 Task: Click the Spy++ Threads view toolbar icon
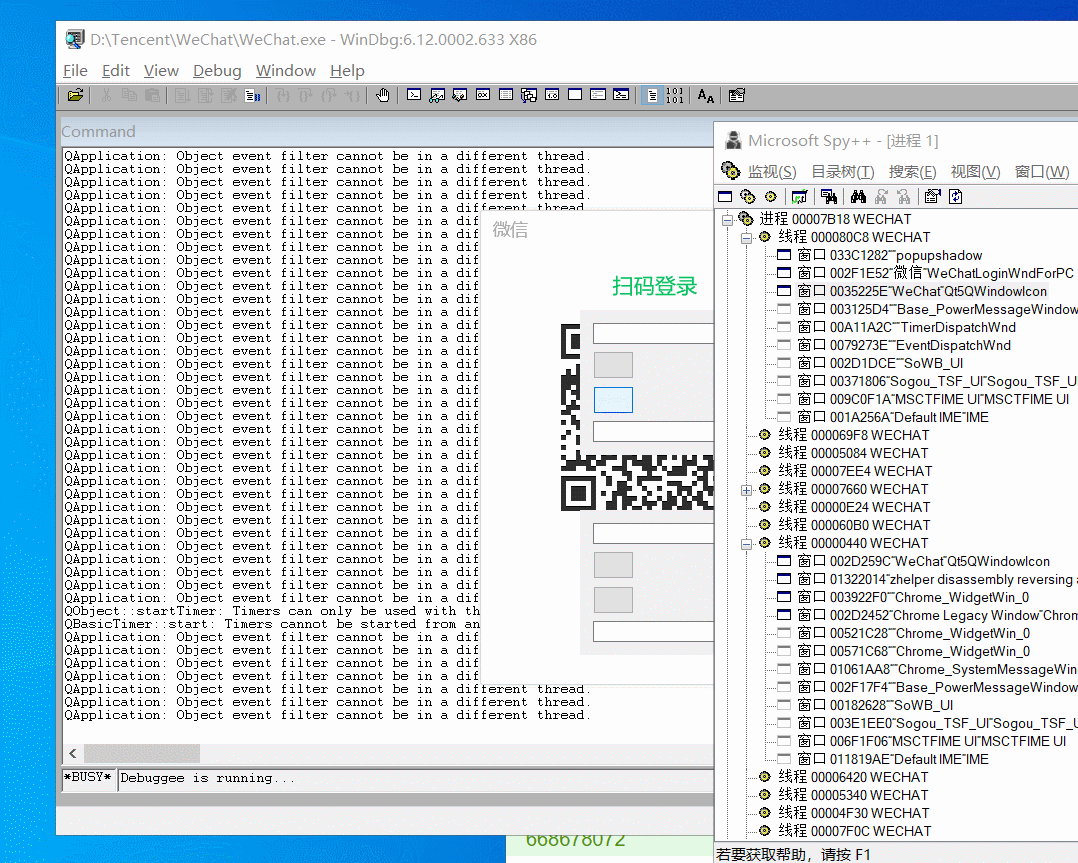click(771, 197)
